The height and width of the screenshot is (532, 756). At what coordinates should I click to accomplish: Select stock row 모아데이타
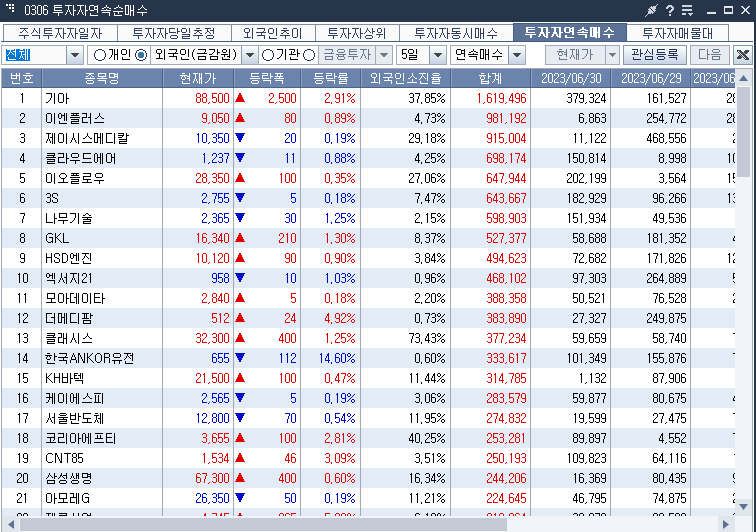click(x=368, y=298)
